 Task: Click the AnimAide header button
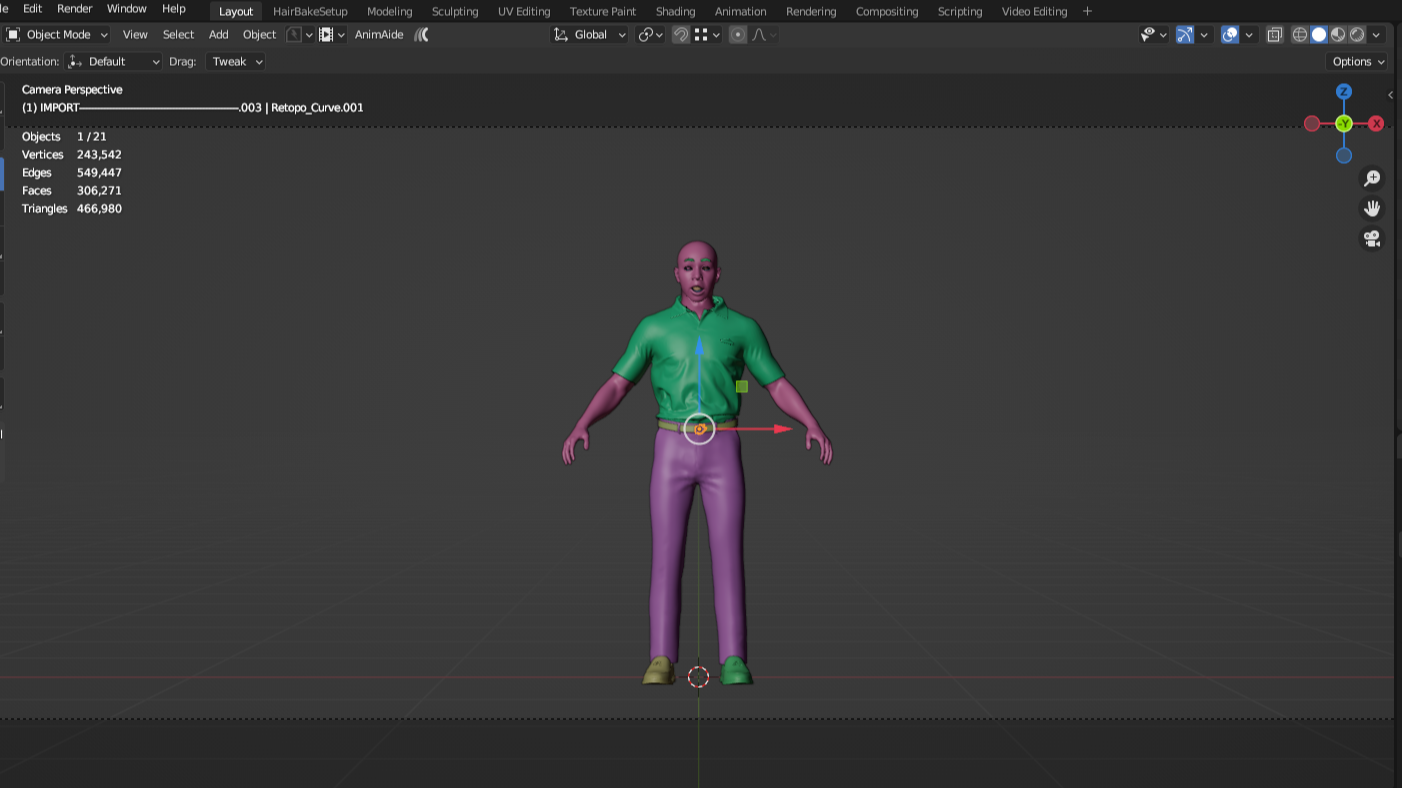[x=379, y=35]
